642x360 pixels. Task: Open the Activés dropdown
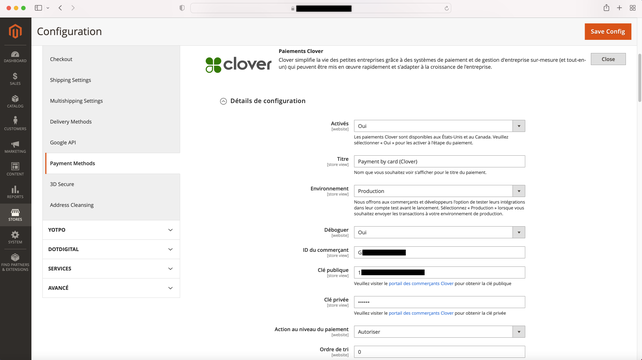(x=439, y=126)
